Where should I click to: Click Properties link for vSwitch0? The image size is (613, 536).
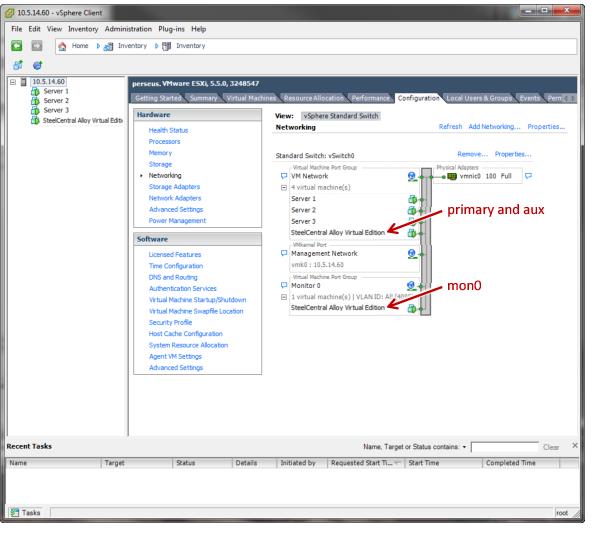click(513, 154)
